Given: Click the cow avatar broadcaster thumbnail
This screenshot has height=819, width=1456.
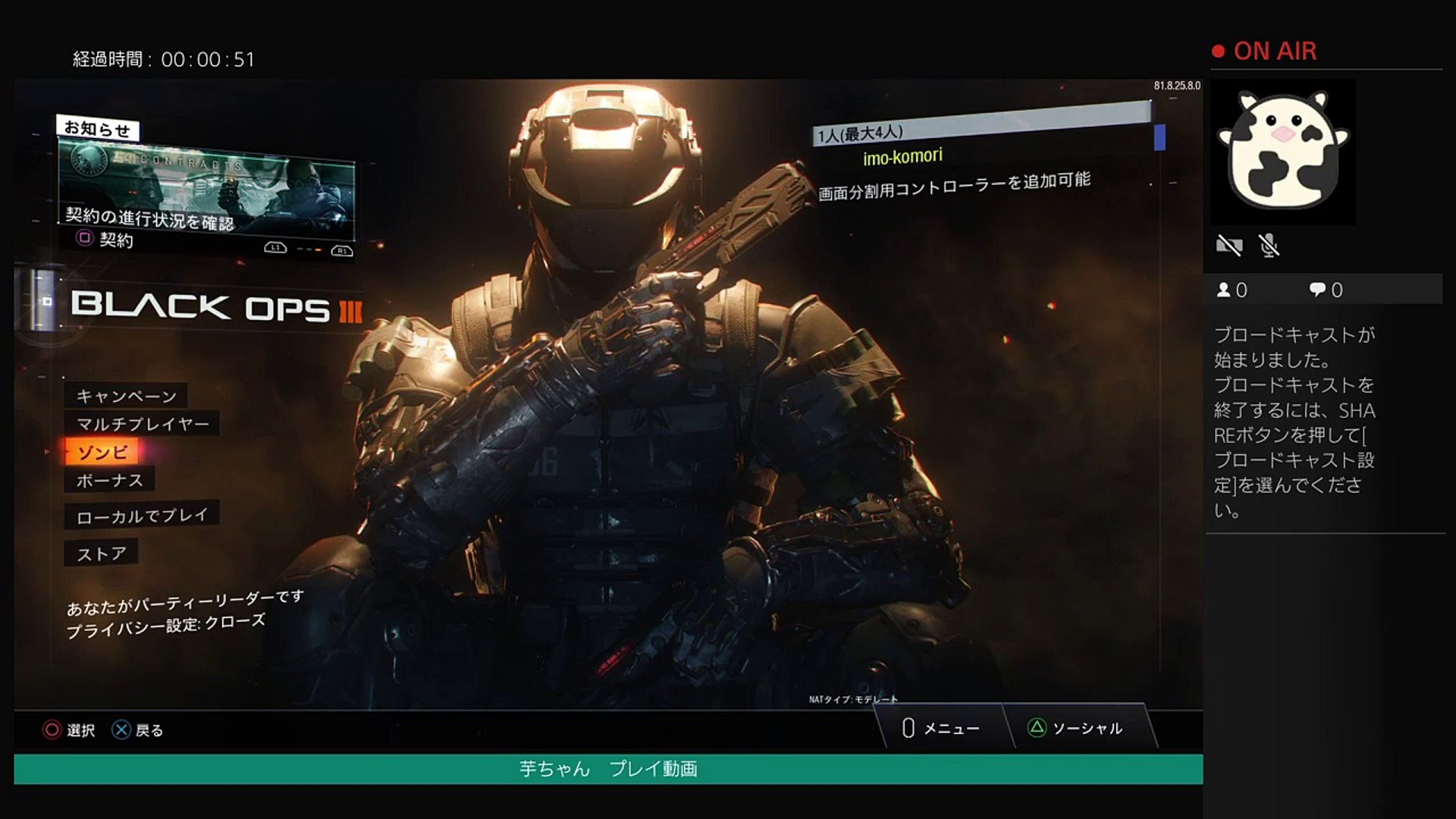Looking at the screenshot, I should (1283, 151).
